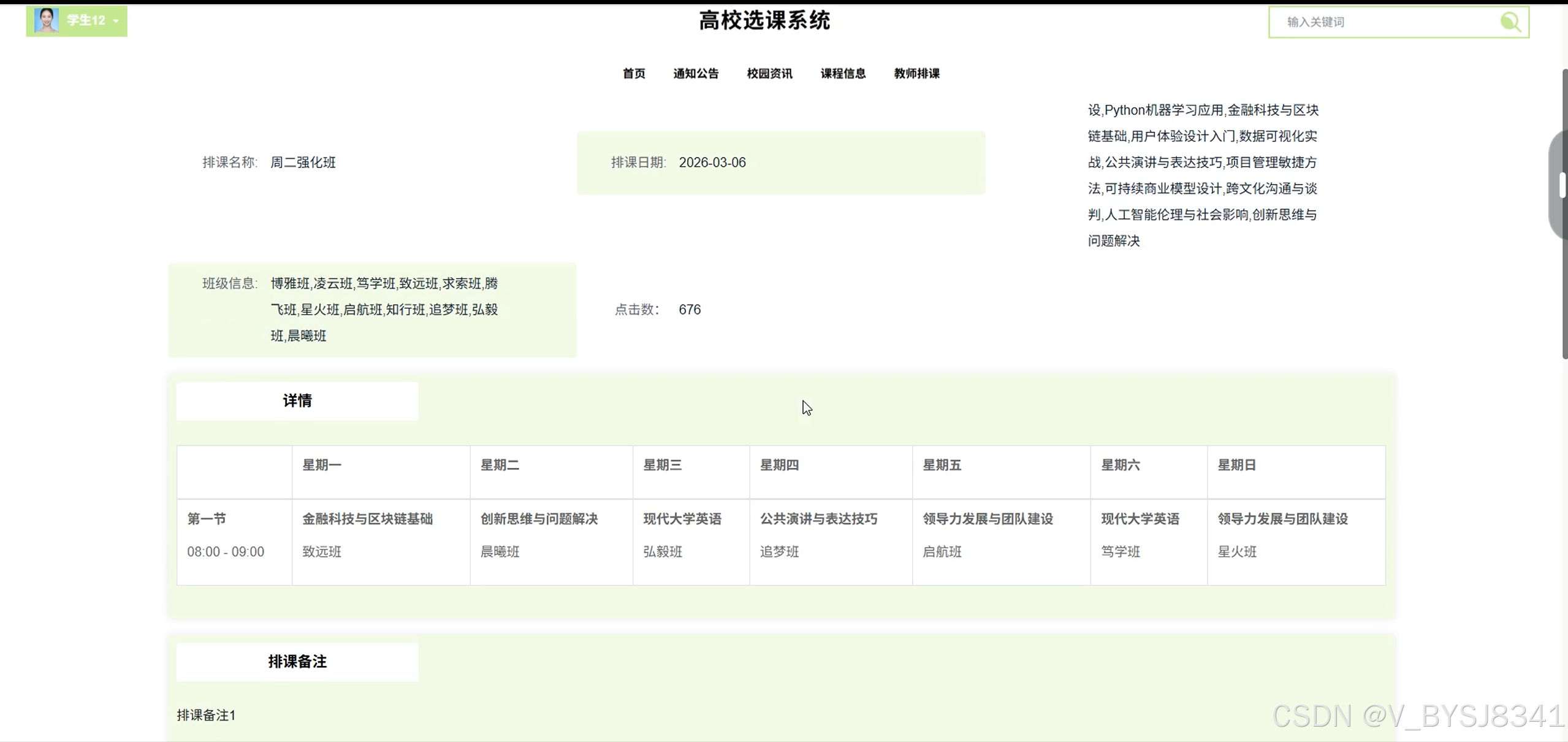Open the 首页 menu item
The image size is (1568, 742).
coord(634,74)
